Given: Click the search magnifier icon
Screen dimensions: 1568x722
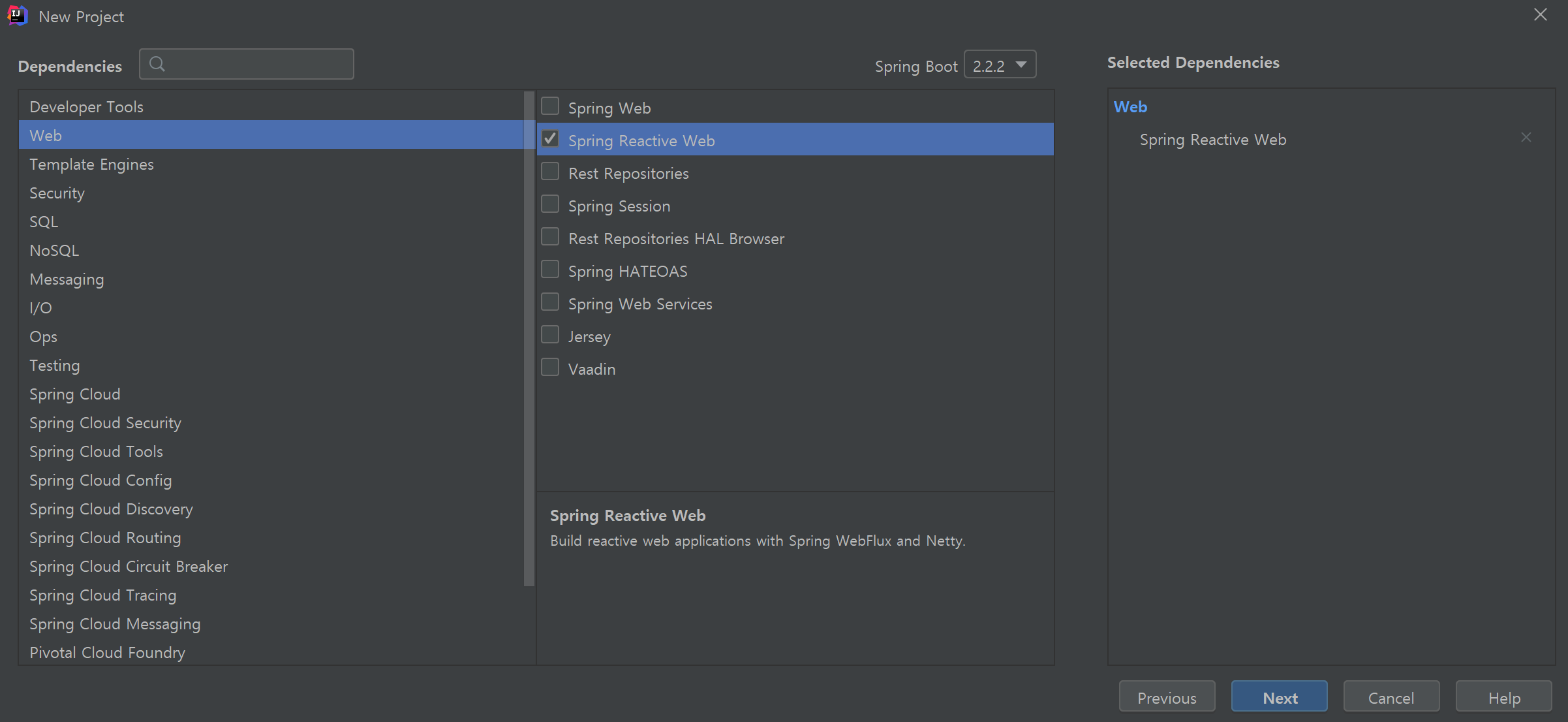Looking at the screenshot, I should (x=157, y=64).
